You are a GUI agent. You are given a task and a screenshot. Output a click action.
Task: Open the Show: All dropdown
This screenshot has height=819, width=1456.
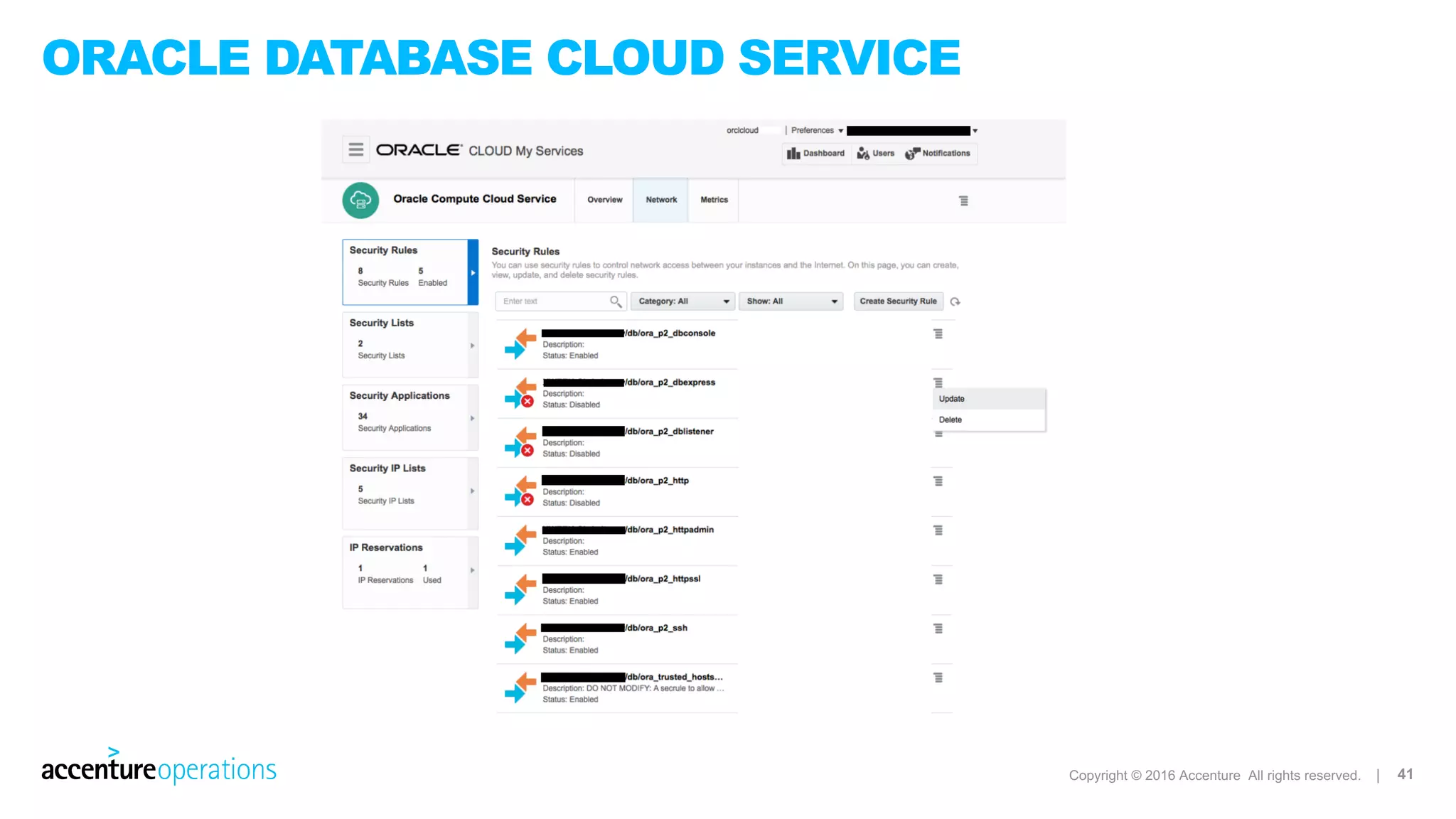791,301
